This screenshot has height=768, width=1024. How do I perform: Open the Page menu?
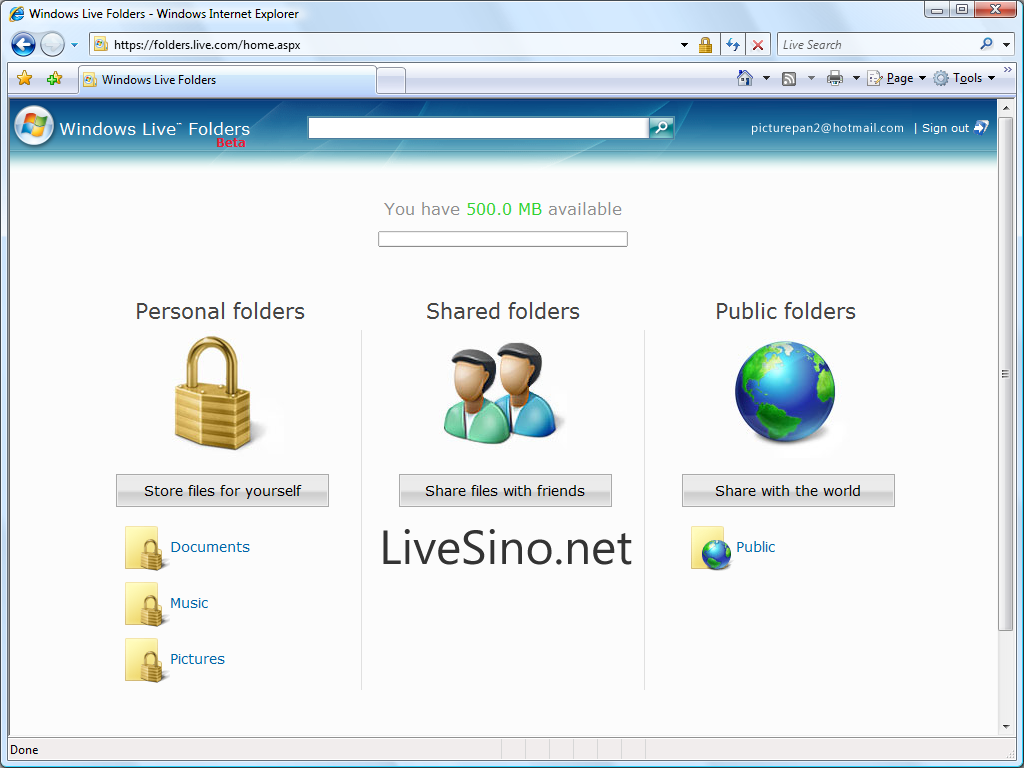[896, 78]
